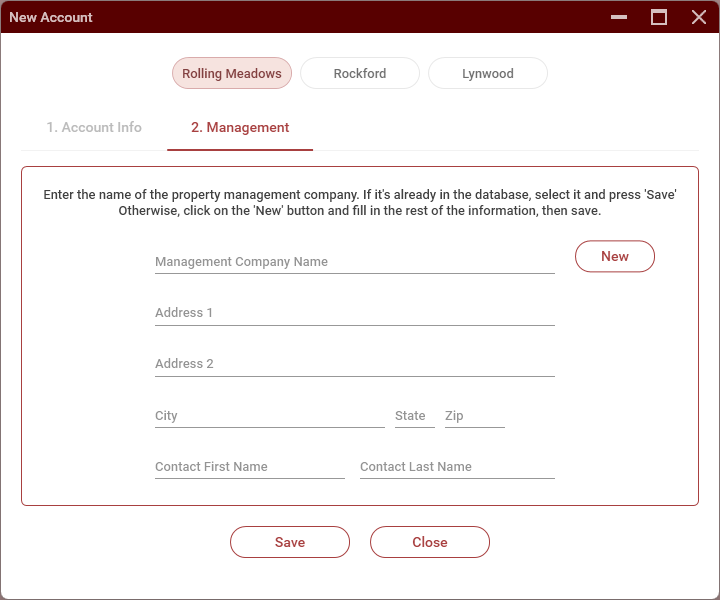
Task: Select the Rolling Meadows location
Action: [231, 73]
